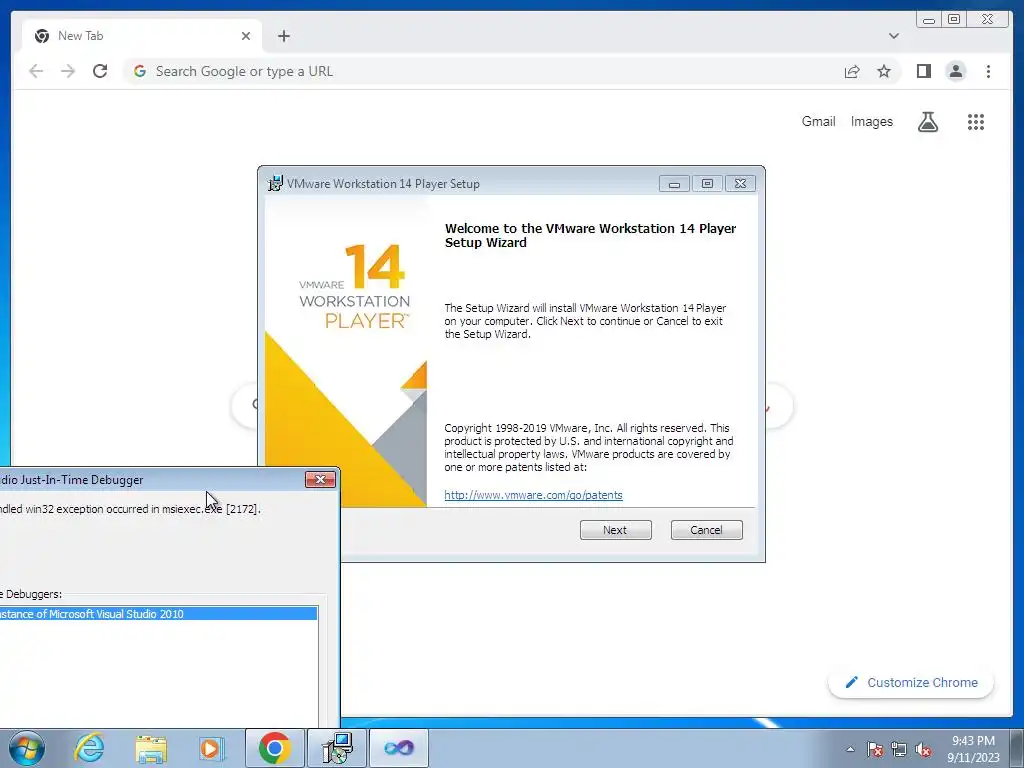Open the Google apps grid

[x=976, y=121]
